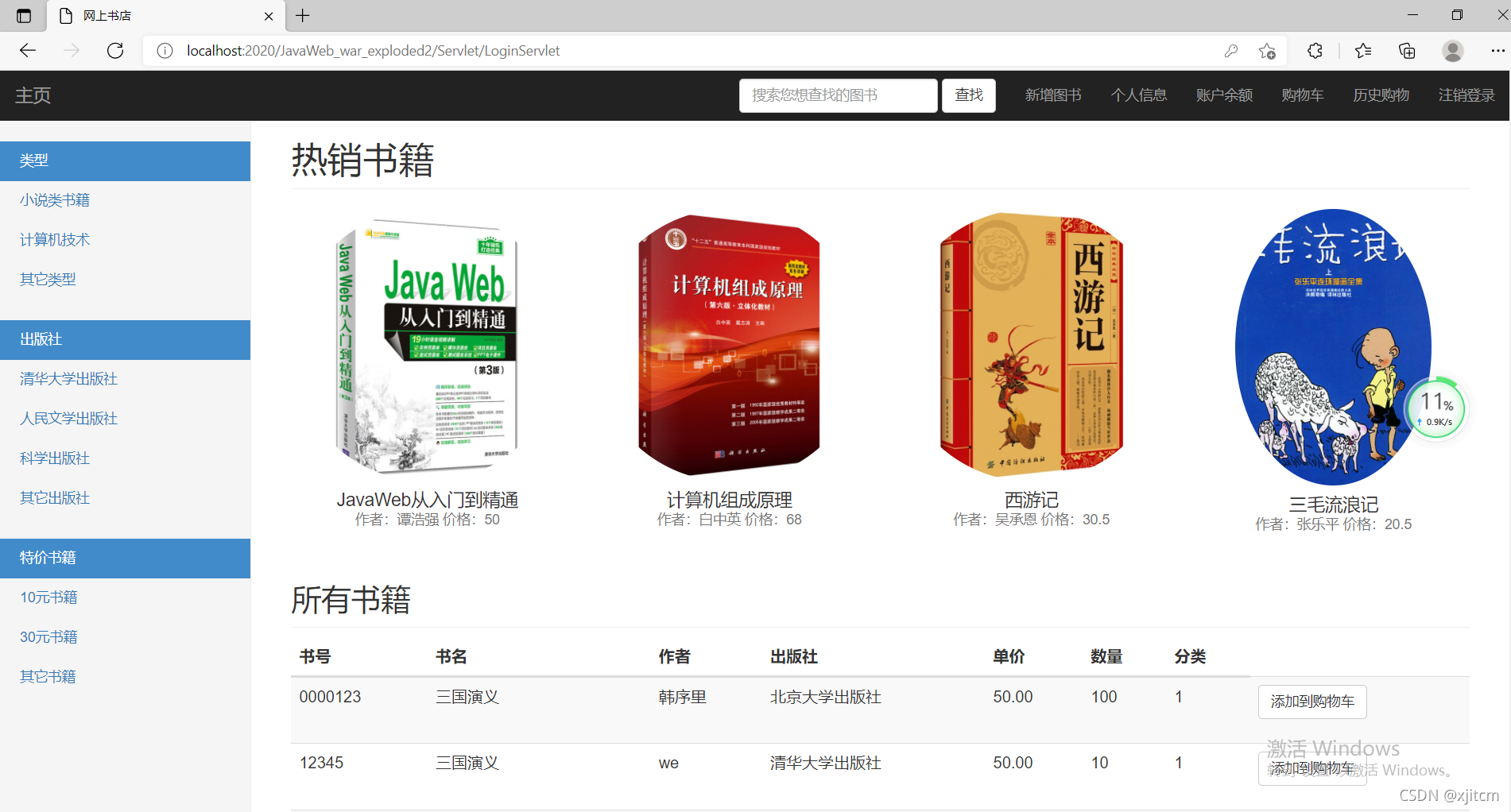Open 购物车 in navbar
Screen dimensions: 1511x812
pyautogui.click(x=1302, y=95)
